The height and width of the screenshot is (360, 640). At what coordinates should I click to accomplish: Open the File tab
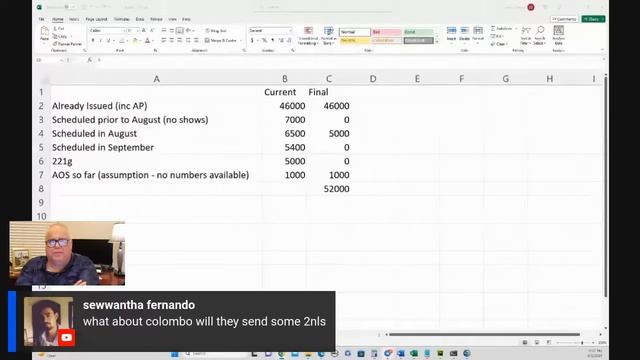tap(42, 19)
